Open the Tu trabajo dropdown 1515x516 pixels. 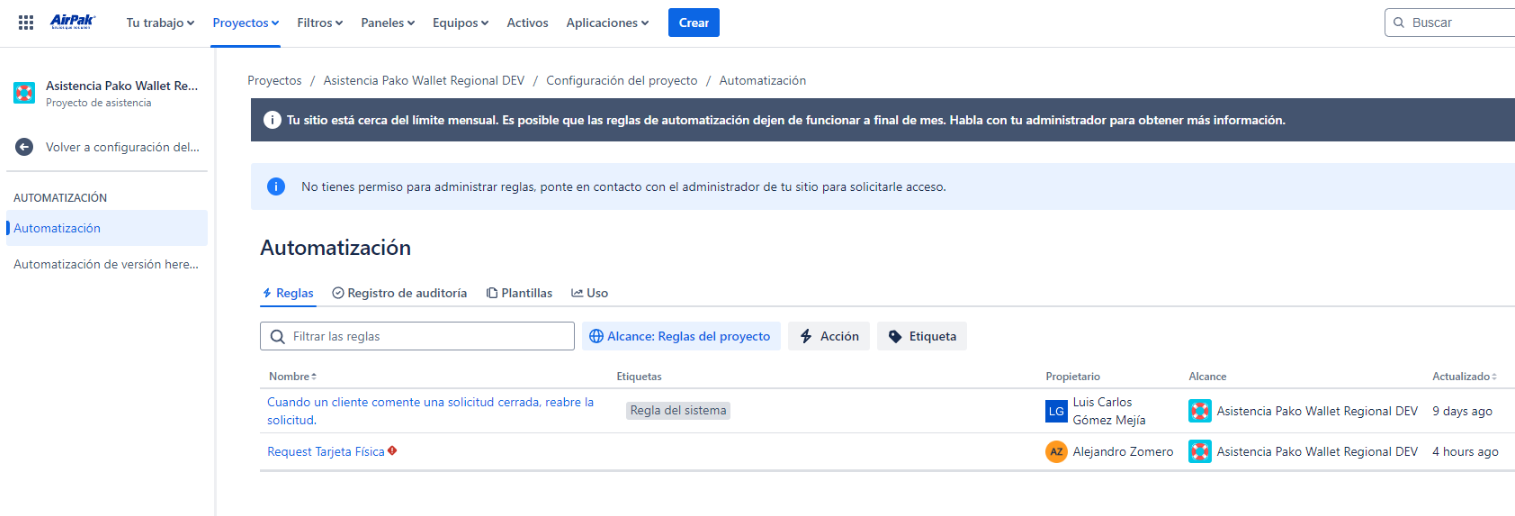(160, 22)
